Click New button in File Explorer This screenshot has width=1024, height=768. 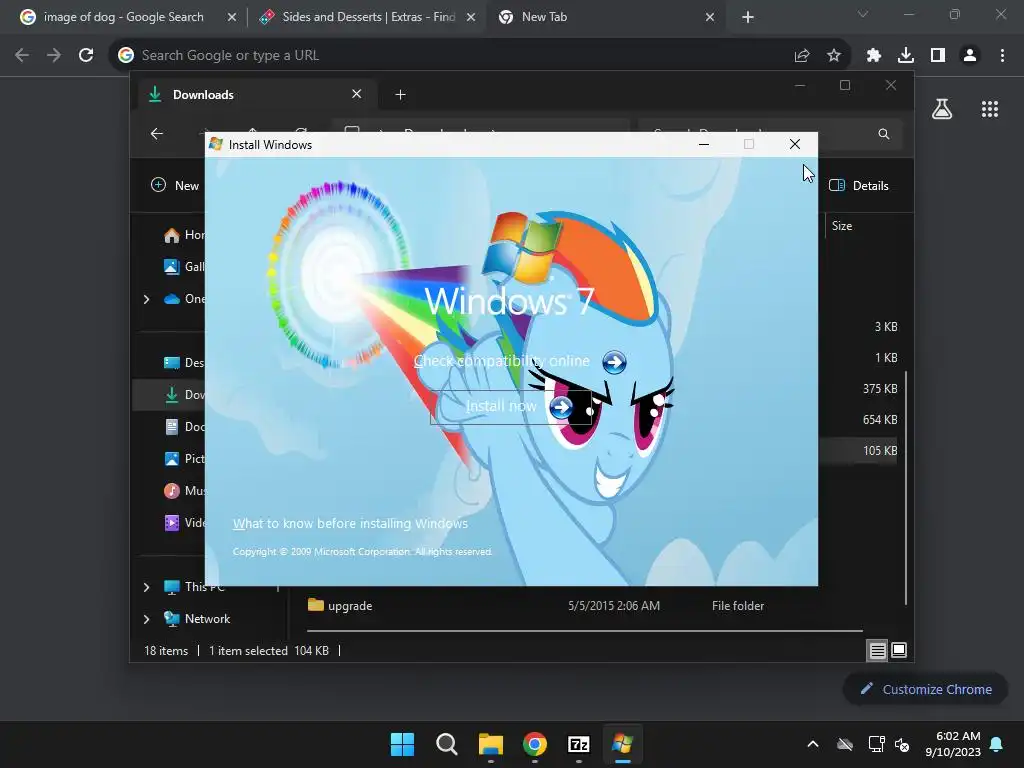coord(174,185)
